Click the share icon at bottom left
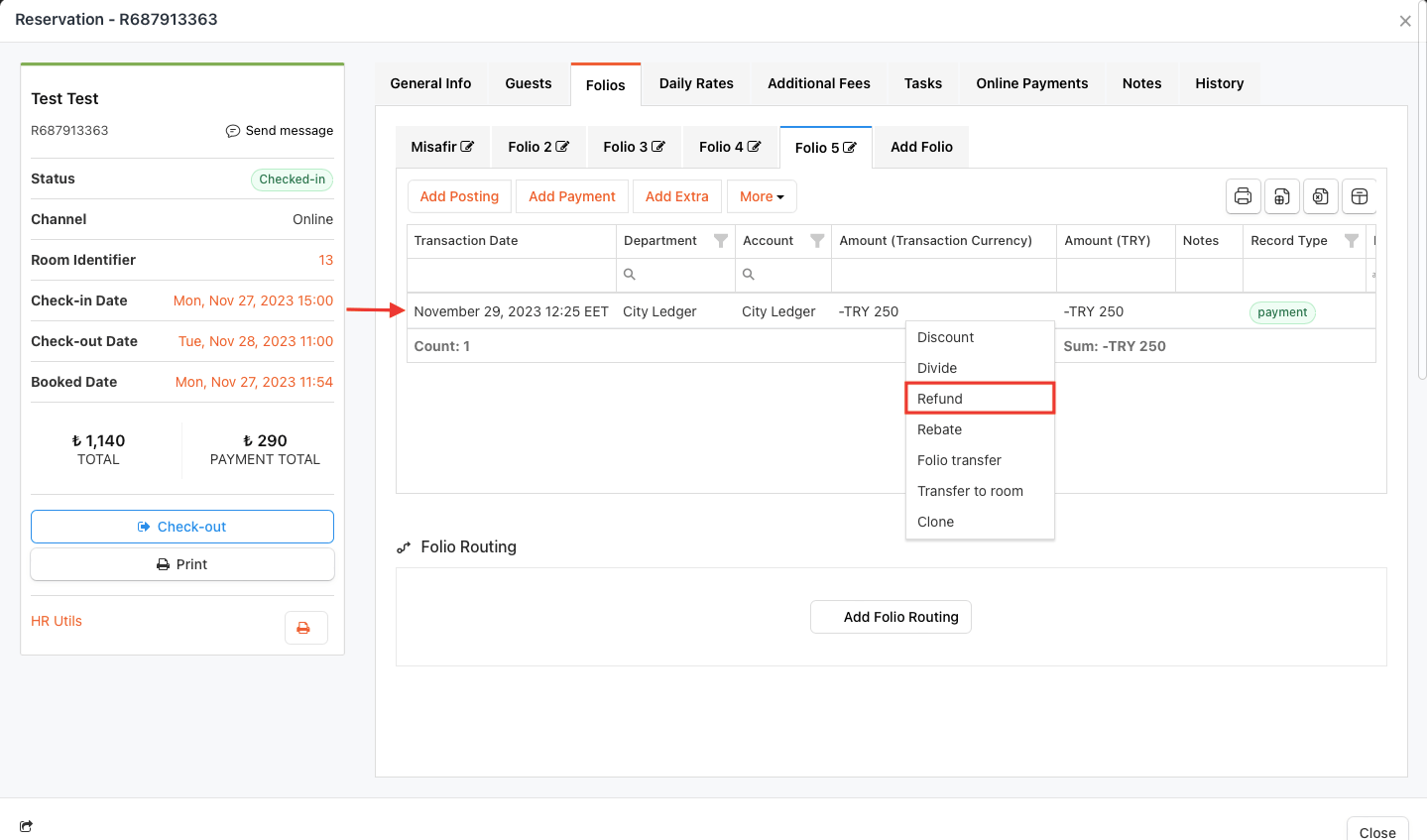1427x840 pixels. click(26, 826)
